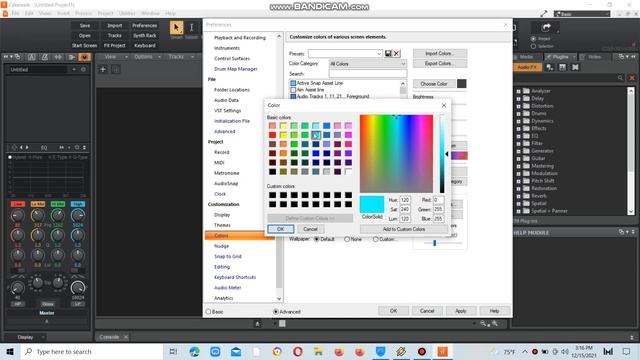Click the plus icon next to Untitled
The width and height of the screenshot is (640, 360).
74,69
